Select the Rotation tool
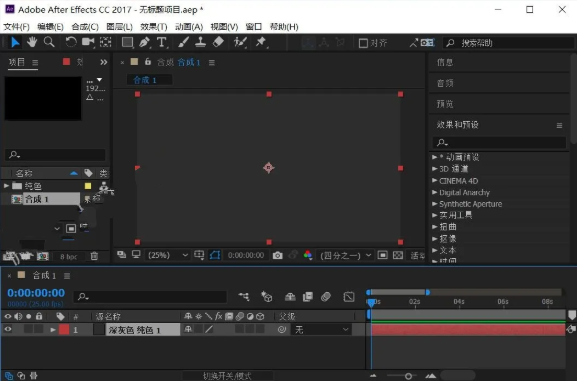 coord(70,42)
